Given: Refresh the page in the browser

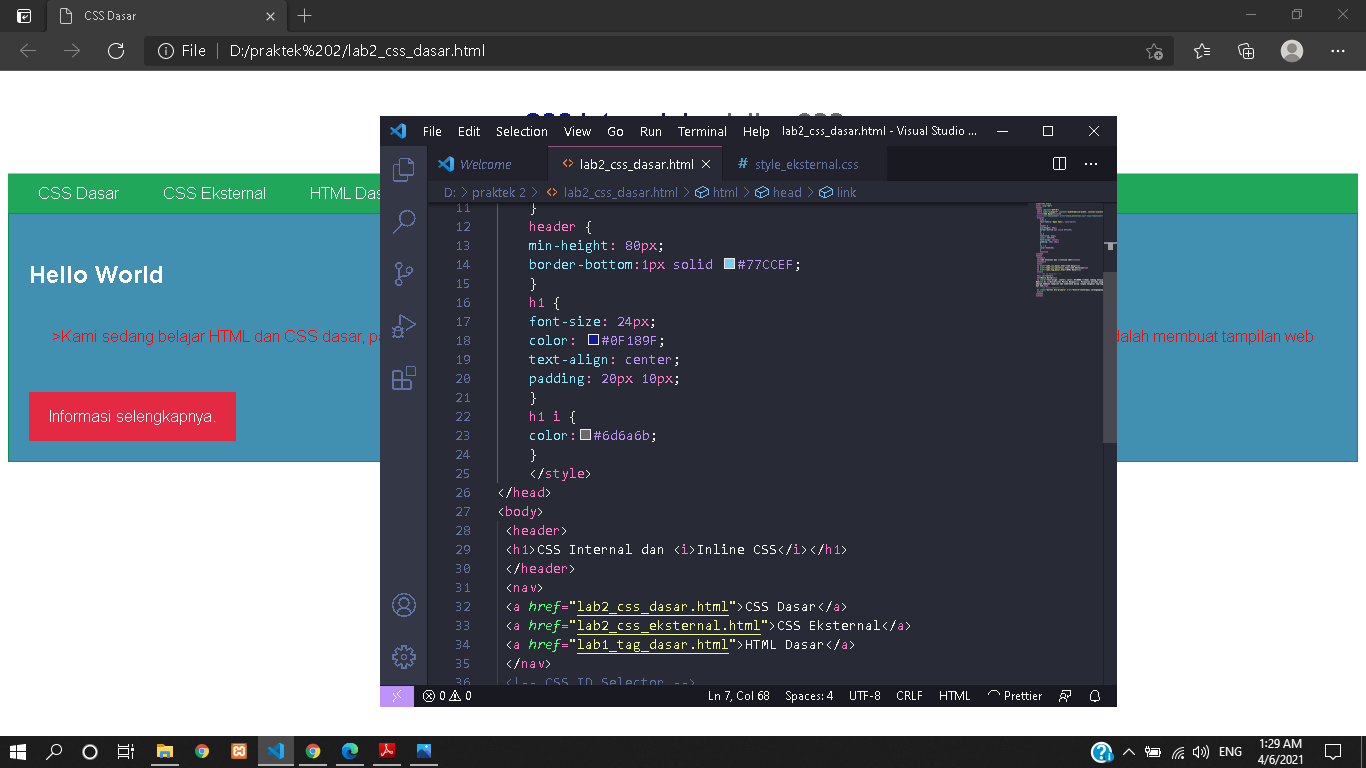Looking at the screenshot, I should [x=114, y=51].
